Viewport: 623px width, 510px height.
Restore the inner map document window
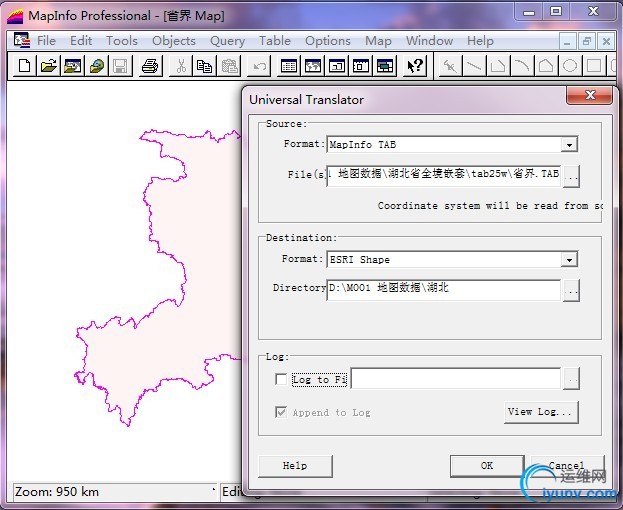click(586, 41)
